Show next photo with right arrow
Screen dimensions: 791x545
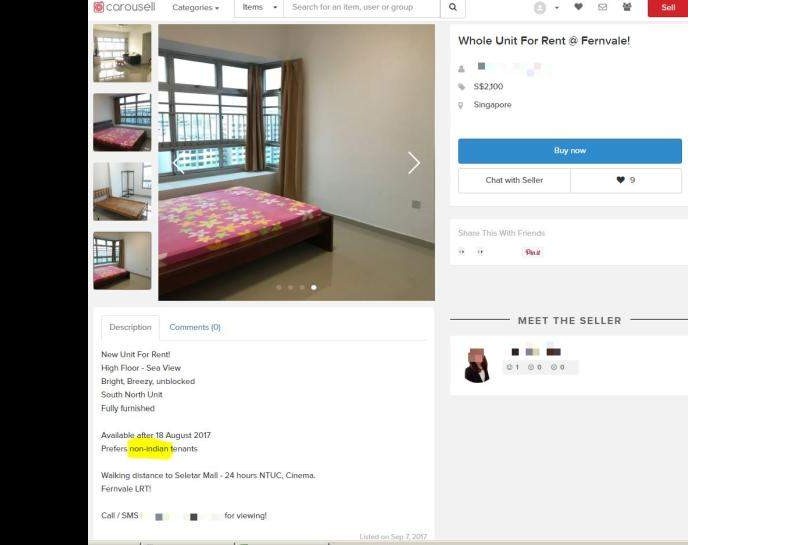(414, 163)
